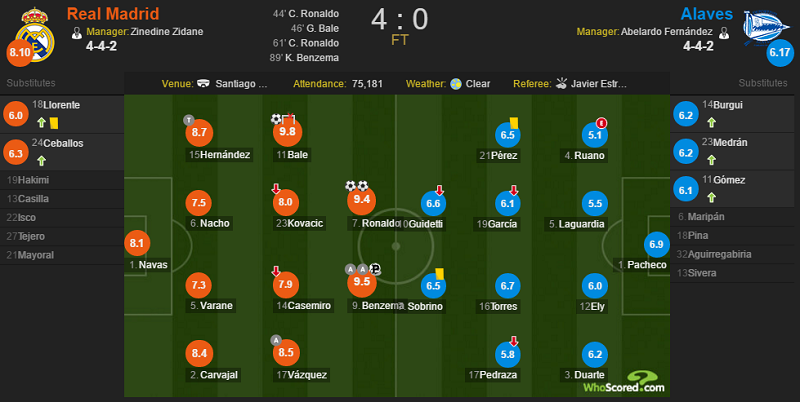Click Bale's 9.8 rating circle
800x402 pixels.
288,132
